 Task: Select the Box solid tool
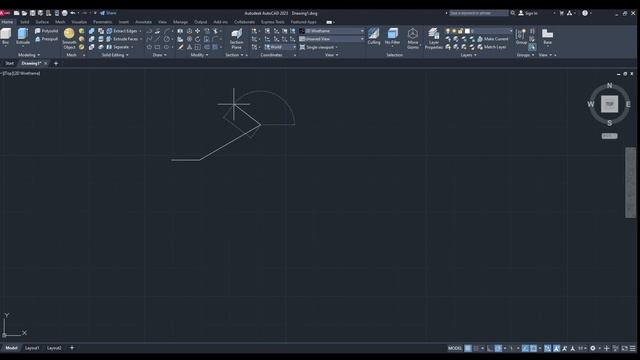(x=5, y=36)
